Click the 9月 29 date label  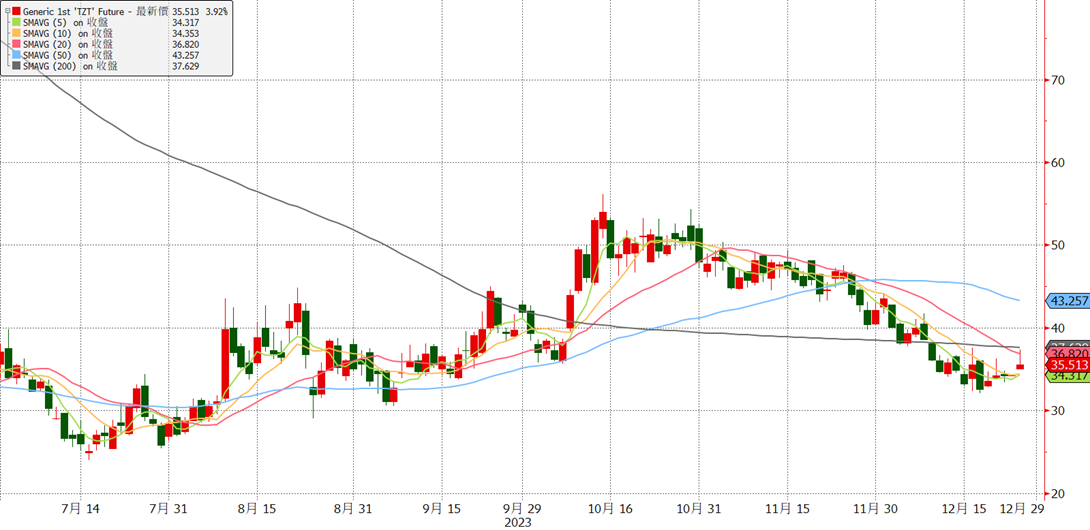tap(523, 510)
